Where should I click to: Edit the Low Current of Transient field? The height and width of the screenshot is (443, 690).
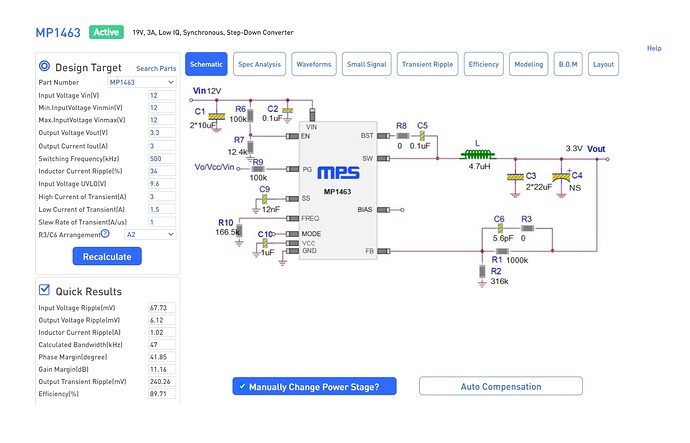pos(162,209)
